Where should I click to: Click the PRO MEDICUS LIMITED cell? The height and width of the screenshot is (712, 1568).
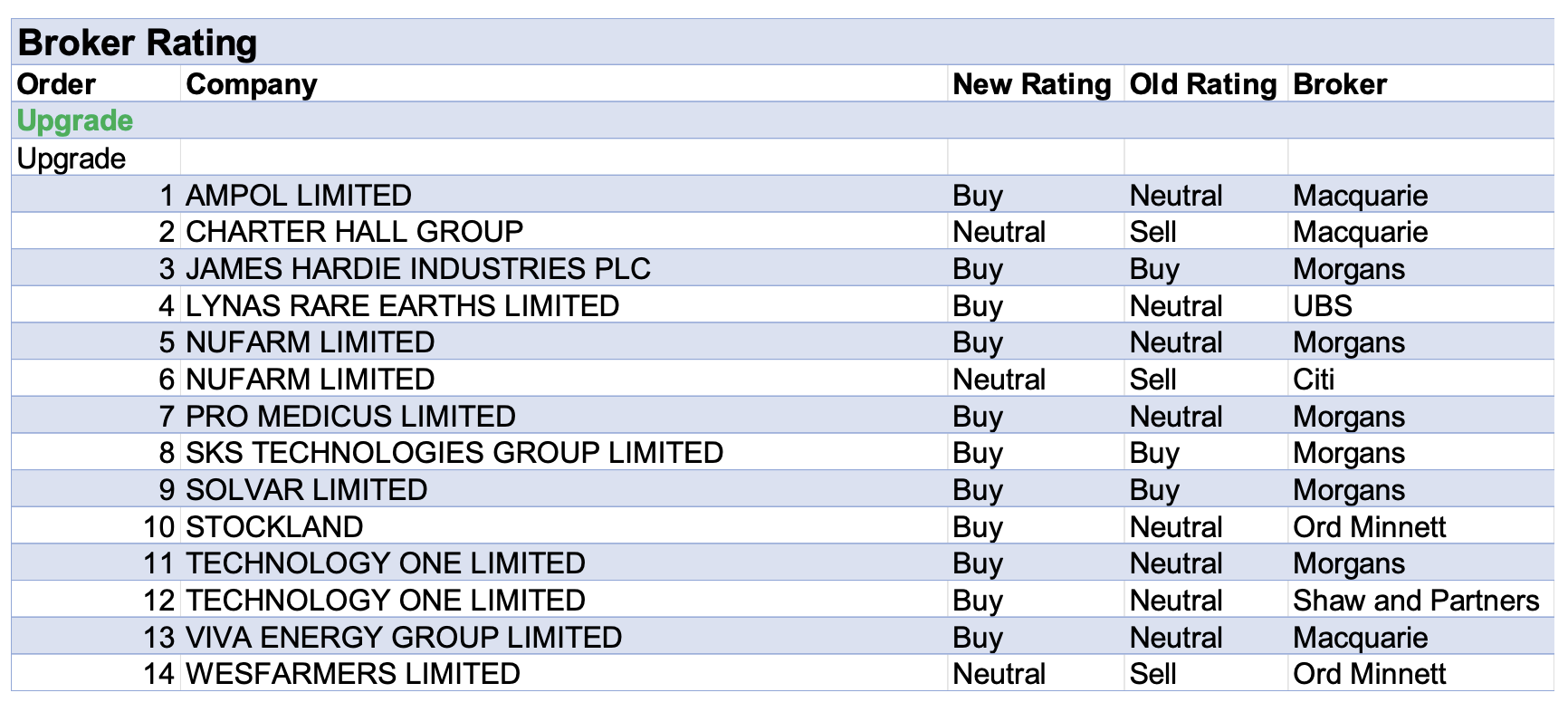coord(350,417)
